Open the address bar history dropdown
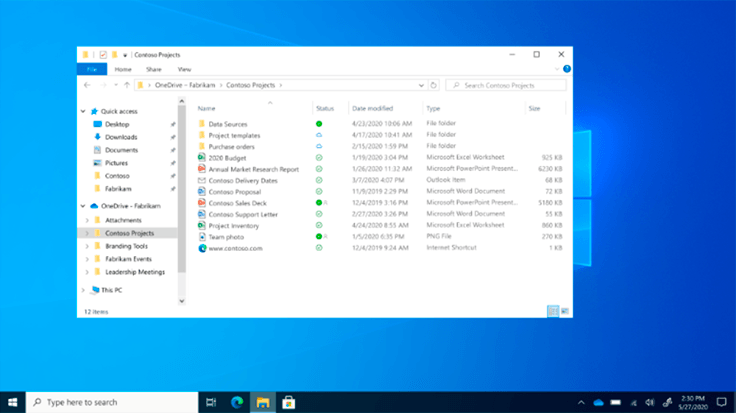 (421, 85)
